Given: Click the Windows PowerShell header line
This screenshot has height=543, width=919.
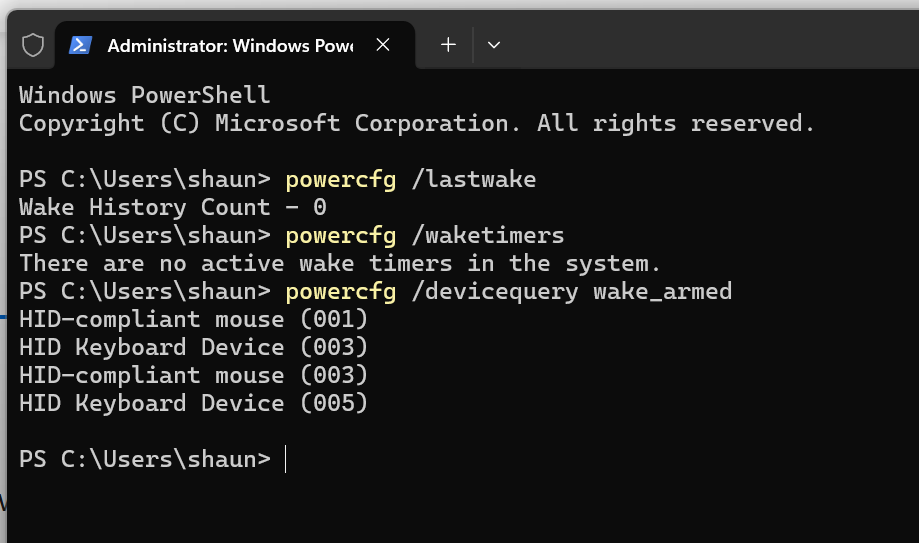Looking at the screenshot, I should coord(144,95).
